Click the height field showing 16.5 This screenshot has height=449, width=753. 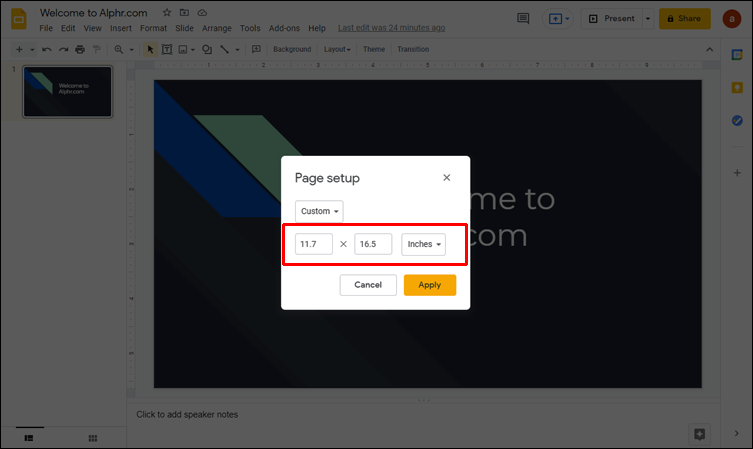pos(373,244)
